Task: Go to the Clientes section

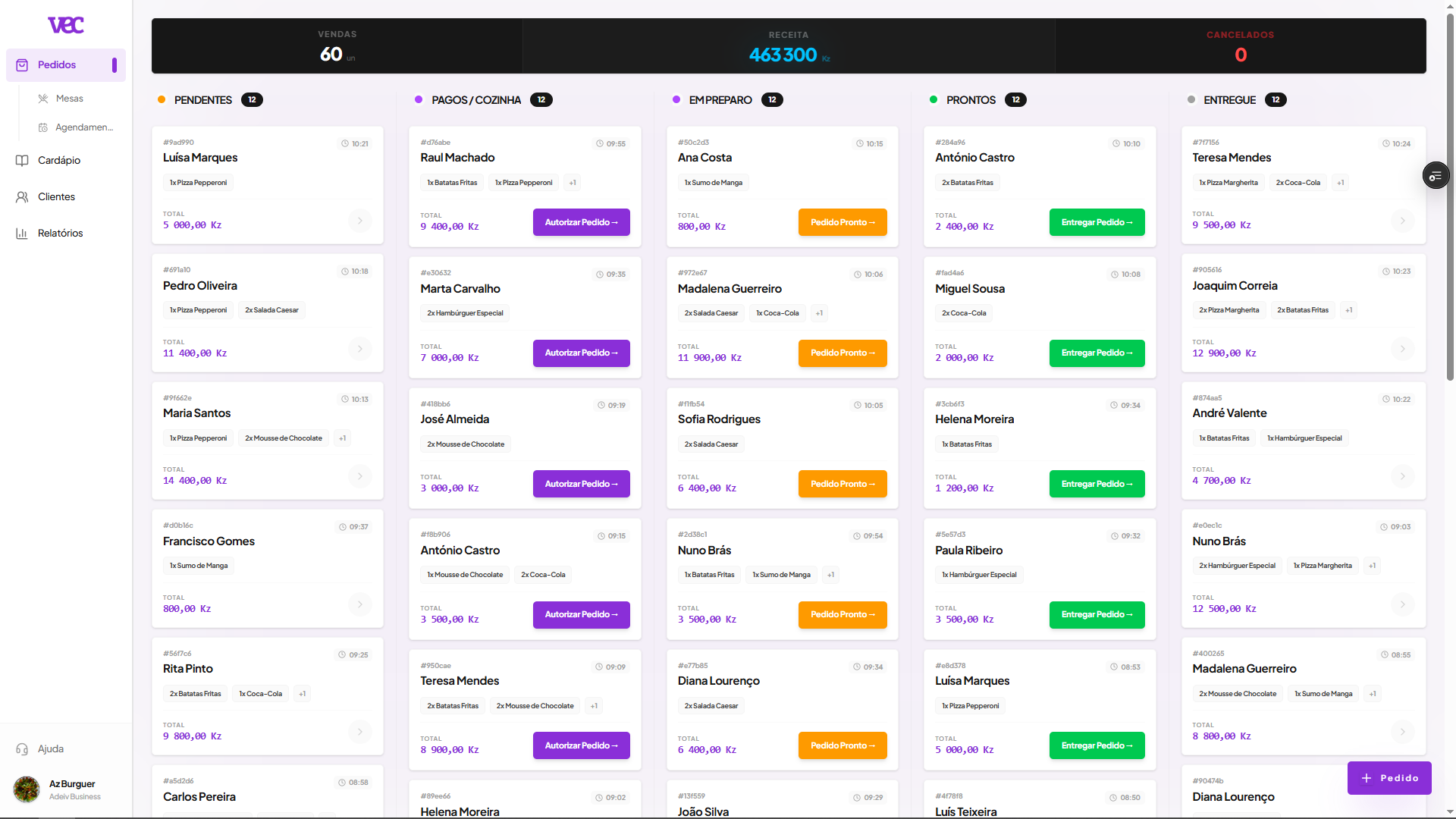Action: (56, 197)
